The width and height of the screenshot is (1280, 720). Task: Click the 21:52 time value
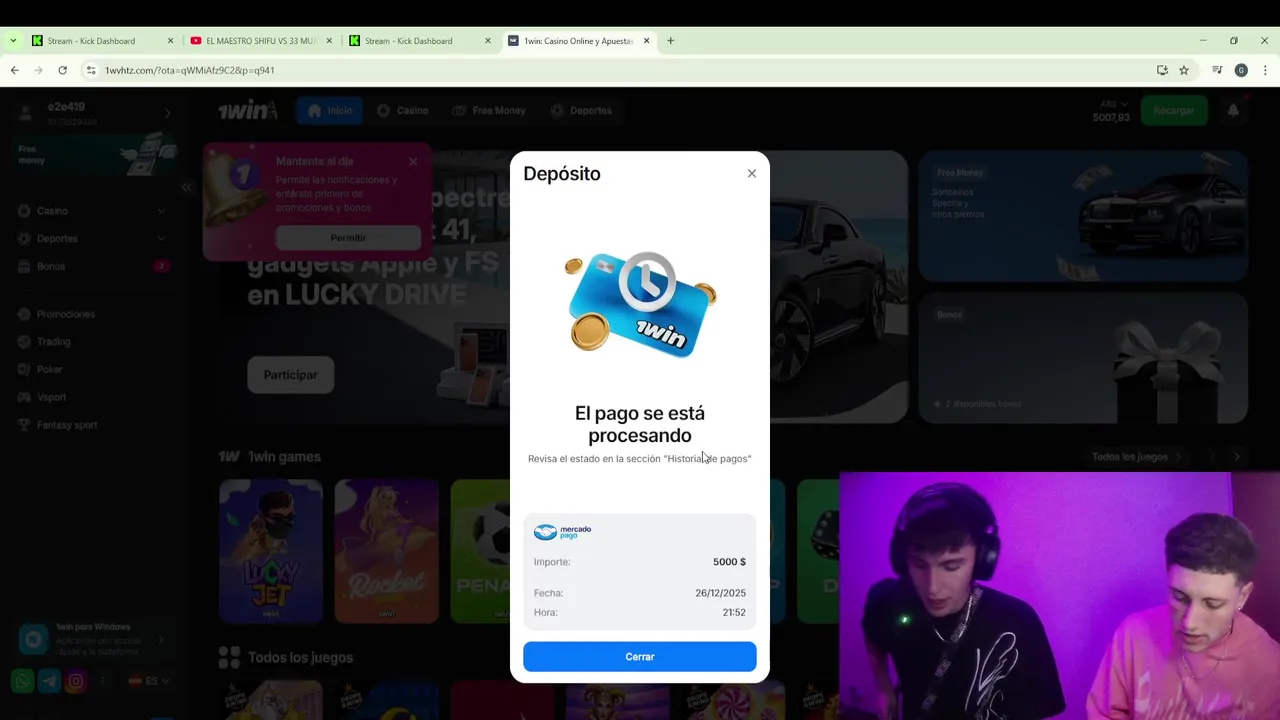734,612
